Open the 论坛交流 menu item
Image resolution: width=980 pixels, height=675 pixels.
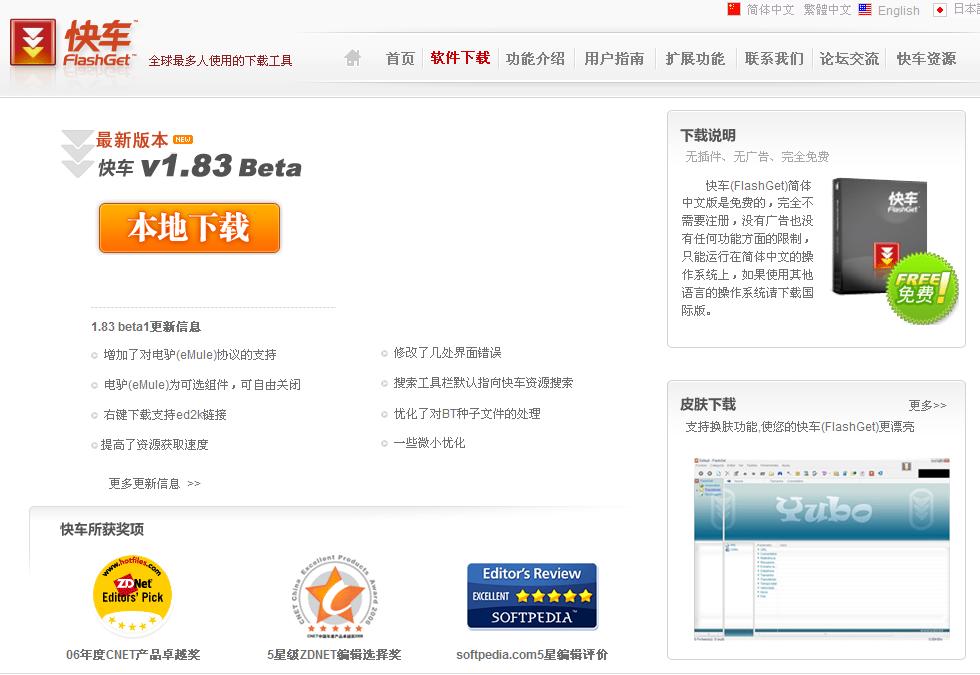click(x=849, y=59)
